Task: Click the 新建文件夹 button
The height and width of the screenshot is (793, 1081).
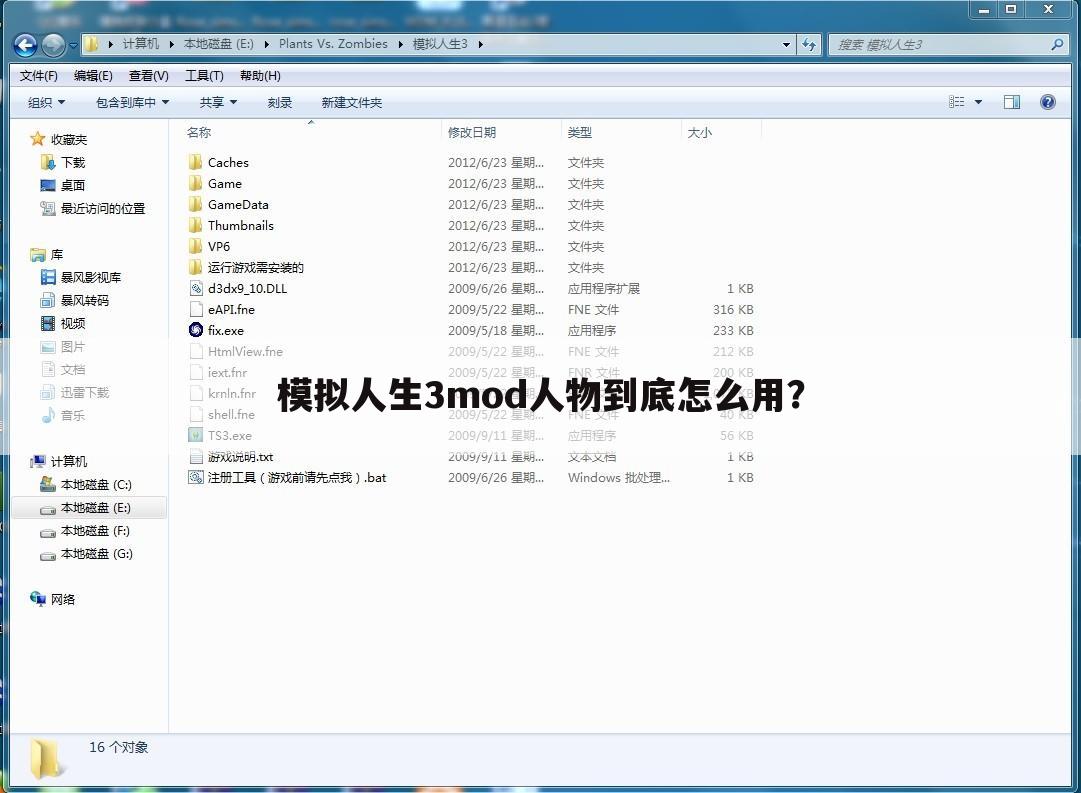Action: click(x=352, y=103)
